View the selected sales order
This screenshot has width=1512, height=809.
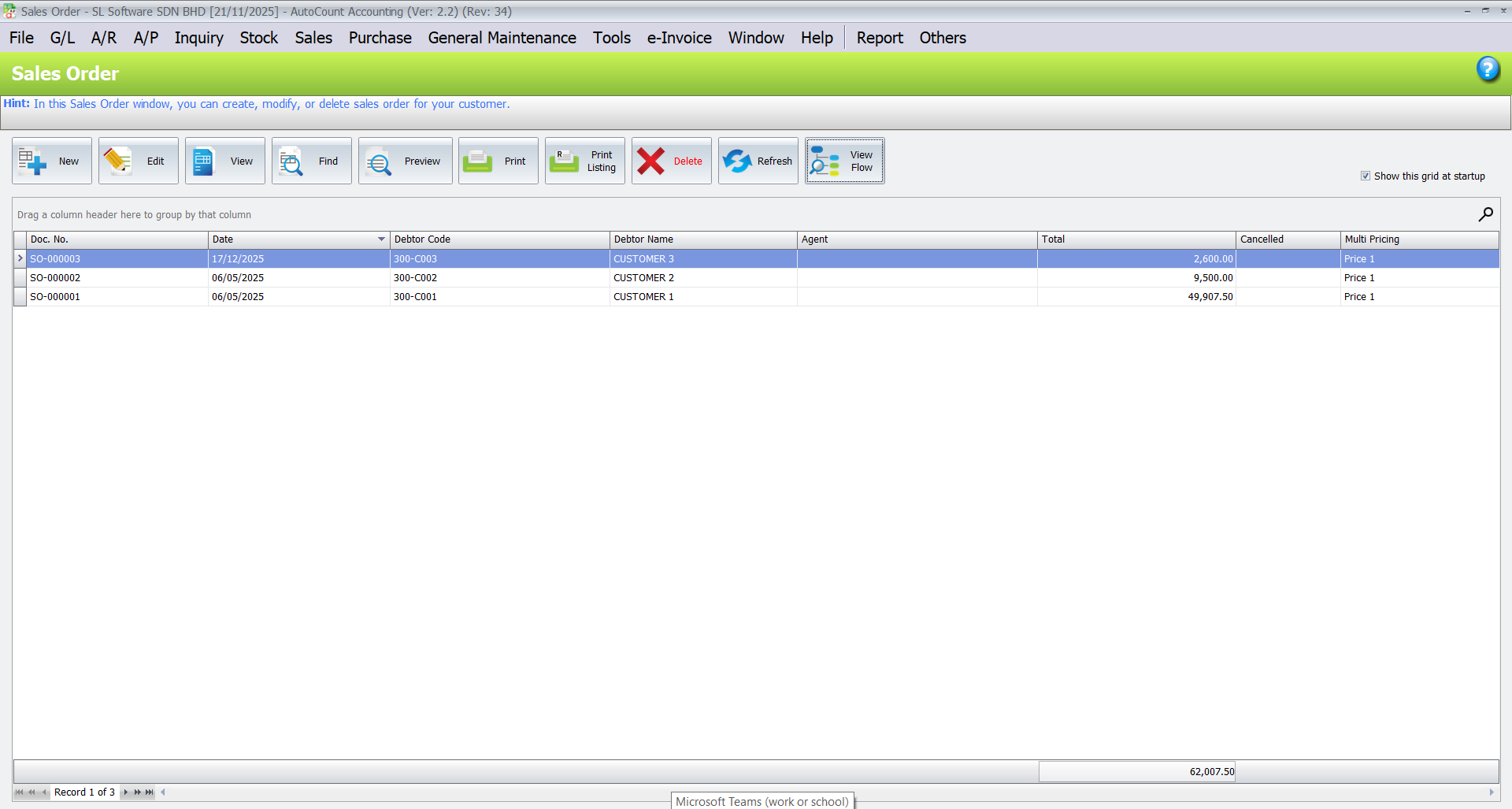pyautogui.click(x=224, y=161)
